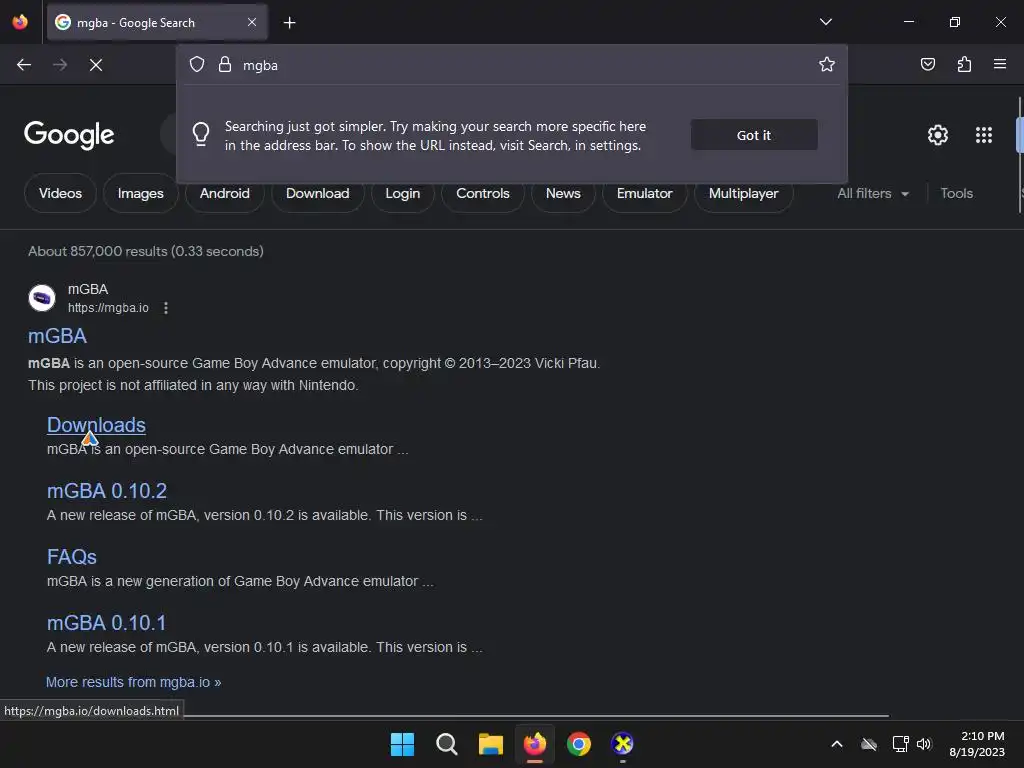Open the X-shaped app in taskbar
The image size is (1024, 768).
622,744
